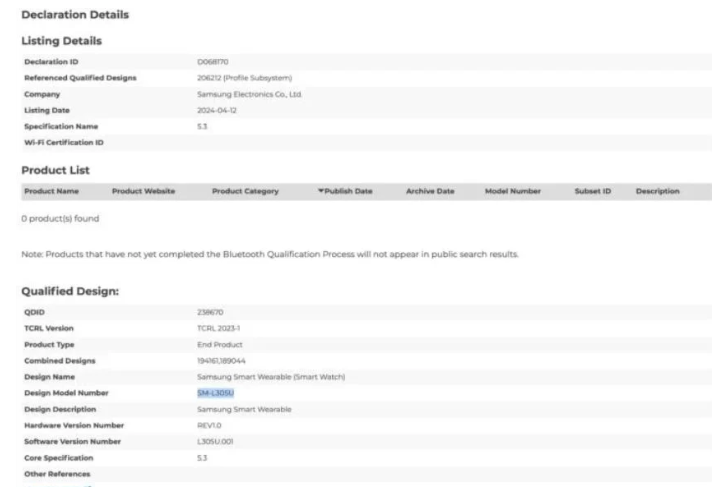Sort by the Product Category column header
The width and height of the screenshot is (723, 487).
tap(245, 191)
